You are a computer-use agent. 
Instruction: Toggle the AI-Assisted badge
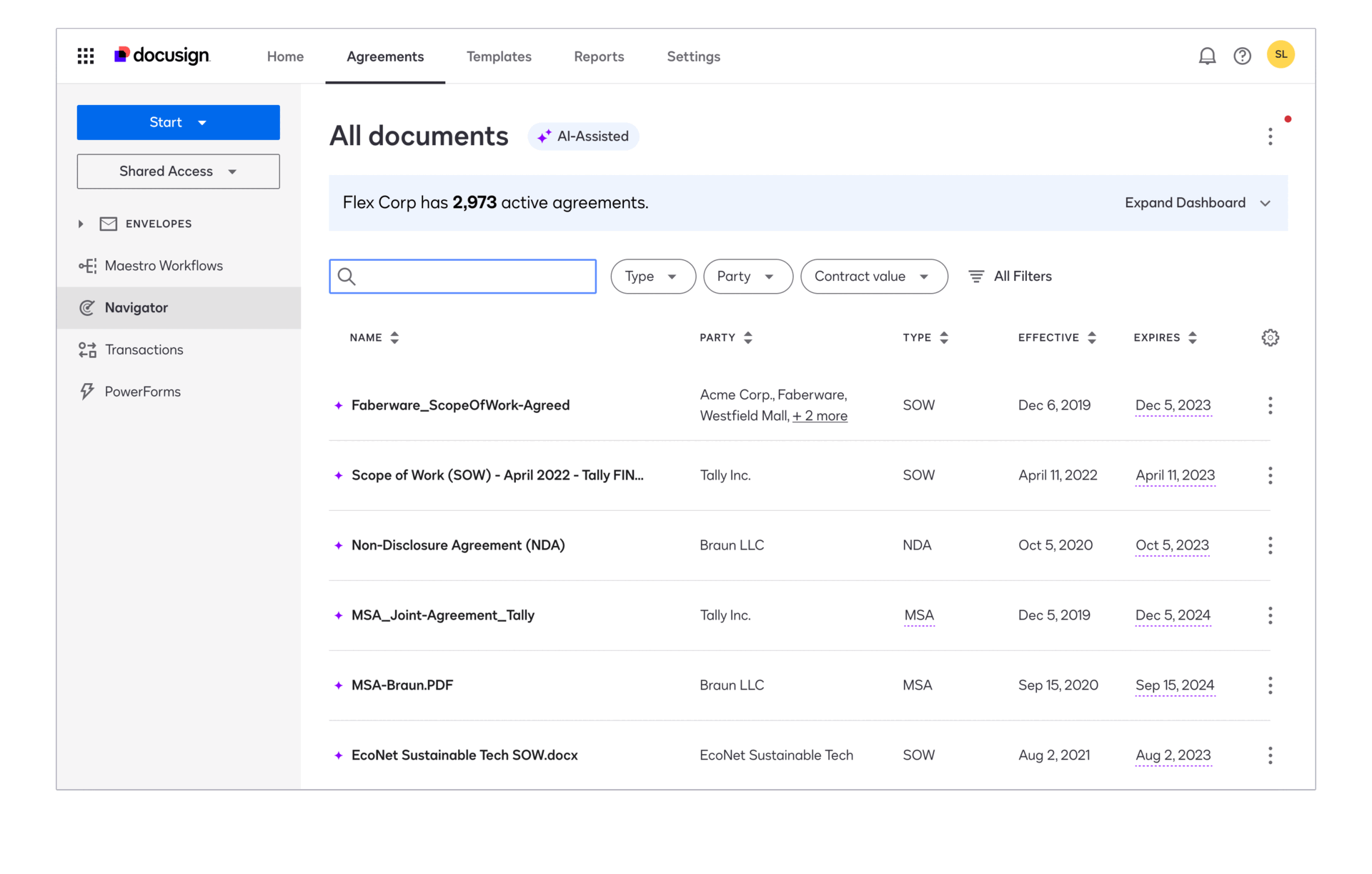583,136
